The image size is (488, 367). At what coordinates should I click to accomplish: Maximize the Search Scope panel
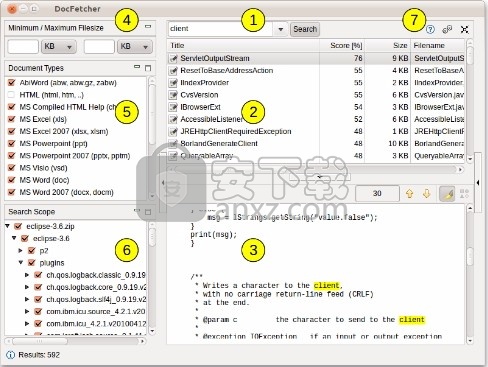(x=148, y=212)
